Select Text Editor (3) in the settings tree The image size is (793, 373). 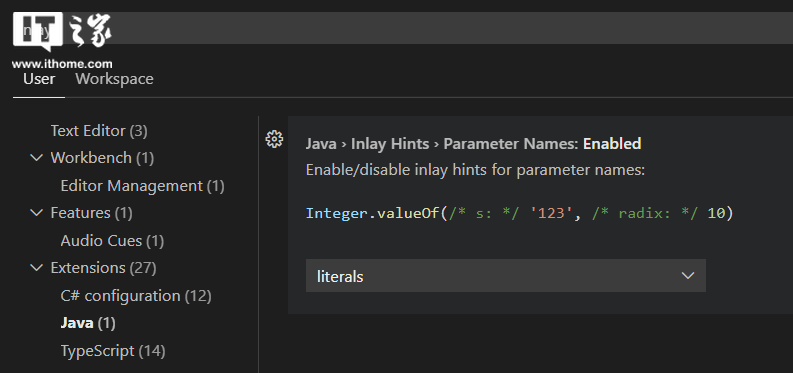pyautogui.click(x=99, y=131)
